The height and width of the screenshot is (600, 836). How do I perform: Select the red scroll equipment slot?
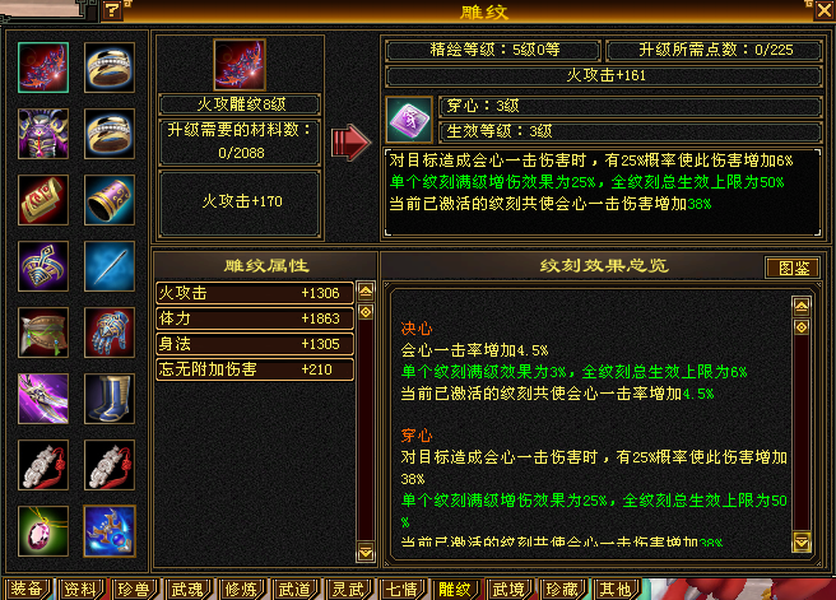point(43,199)
